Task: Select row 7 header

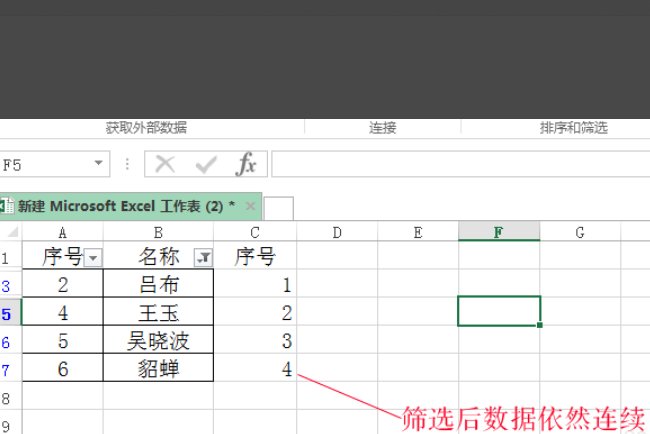Action: coord(11,369)
